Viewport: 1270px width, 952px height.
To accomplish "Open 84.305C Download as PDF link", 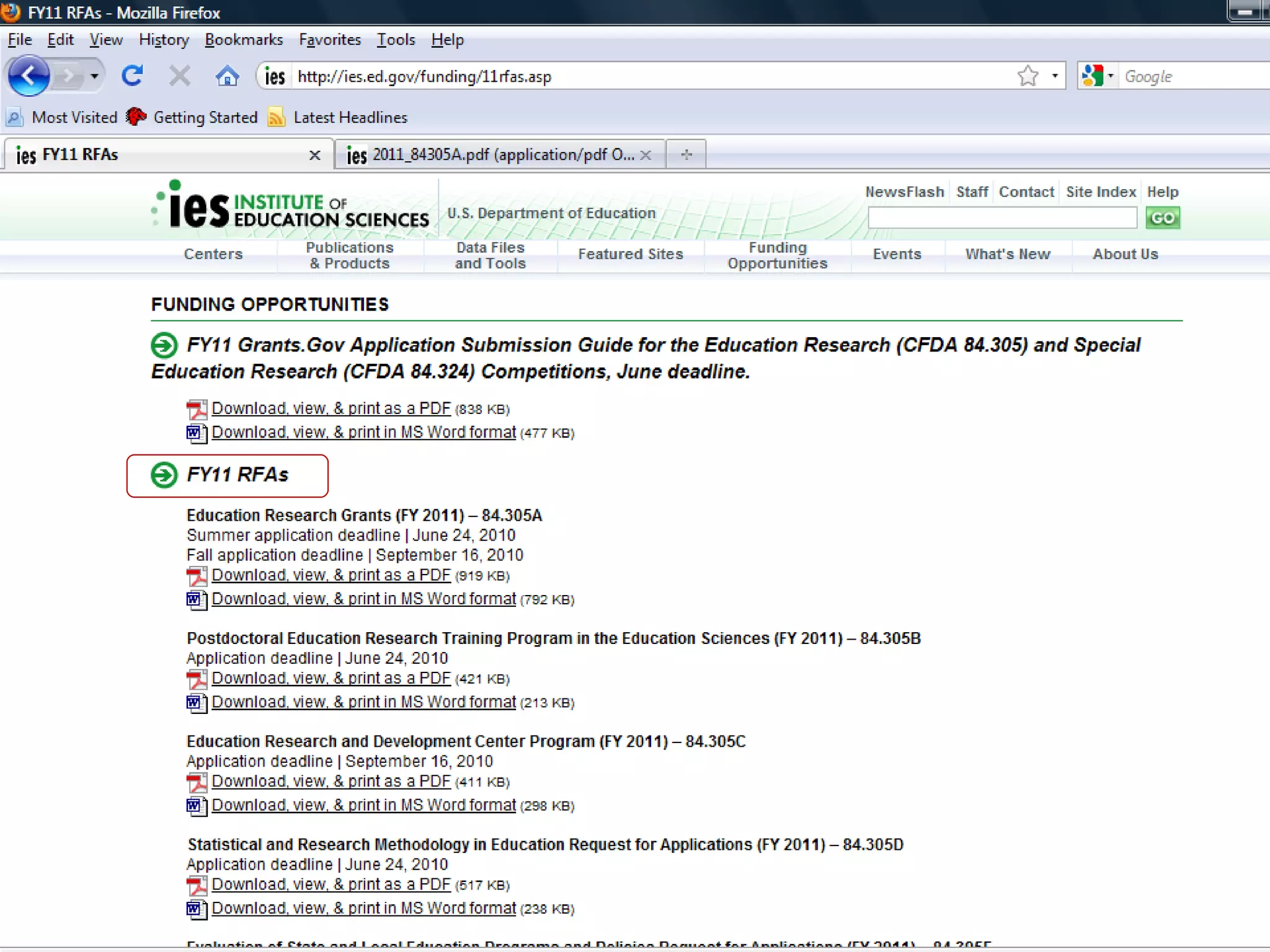I will coord(331,781).
